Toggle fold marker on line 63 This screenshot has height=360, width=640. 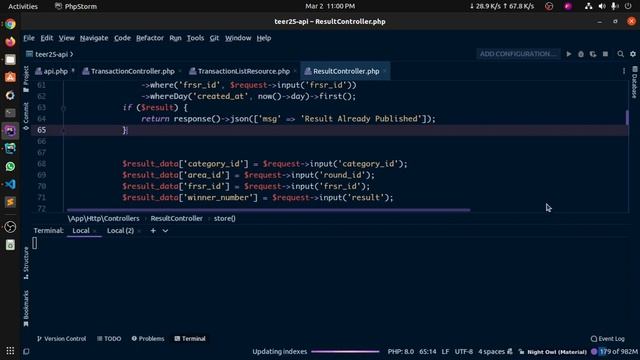pos(63,108)
